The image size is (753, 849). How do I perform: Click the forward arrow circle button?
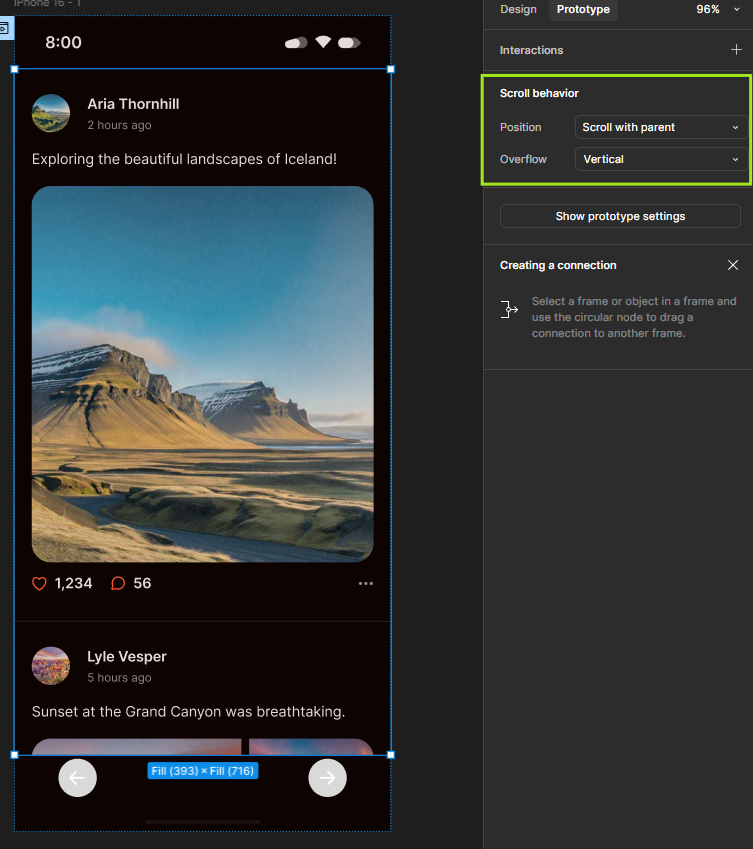pyautogui.click(x=328, y=778)
